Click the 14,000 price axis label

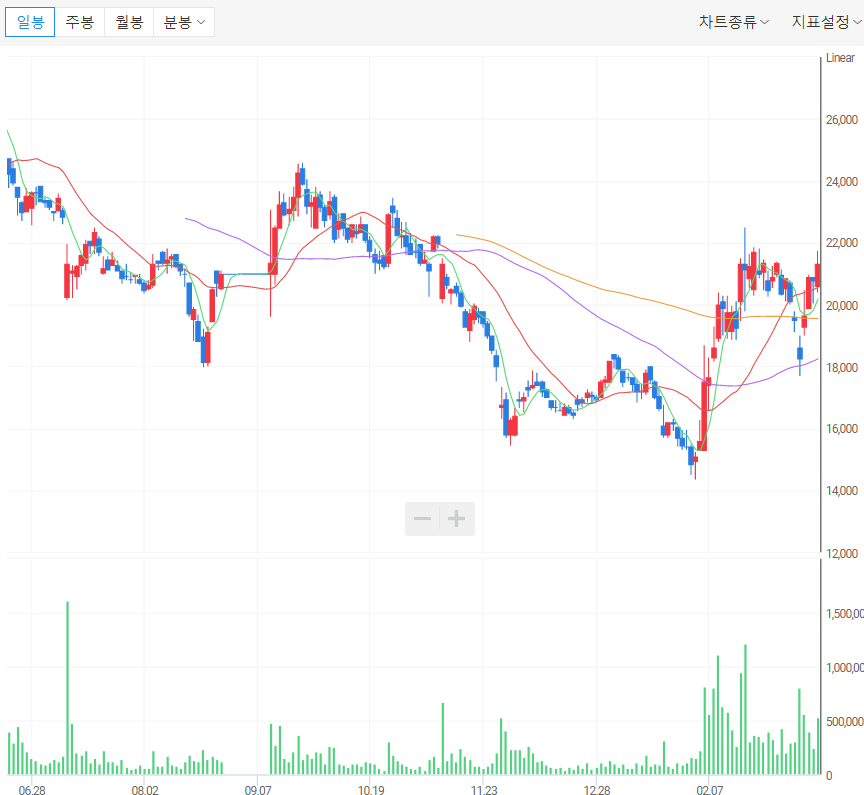(841, 491)
